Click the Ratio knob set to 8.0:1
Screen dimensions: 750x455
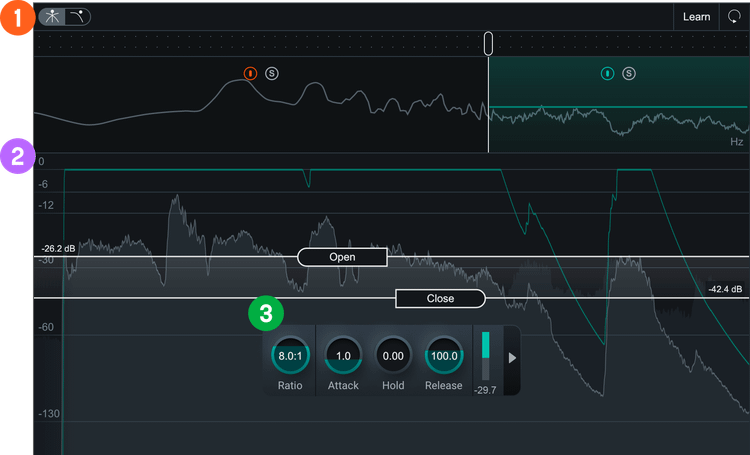tap(290, 355)
